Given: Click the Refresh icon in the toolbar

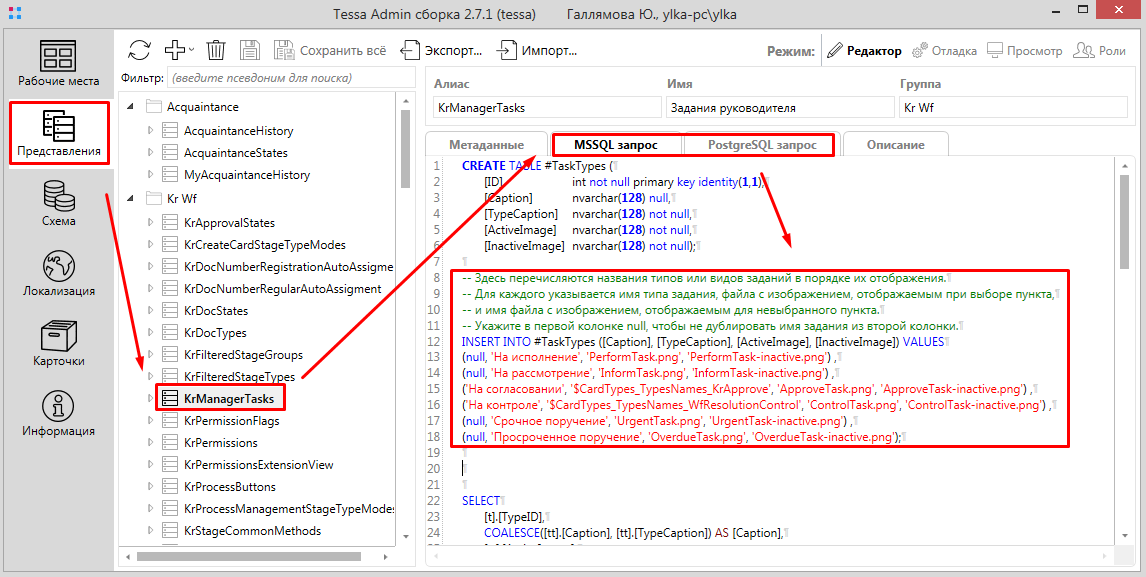Looking at the screenshot, I should point(139,50).
